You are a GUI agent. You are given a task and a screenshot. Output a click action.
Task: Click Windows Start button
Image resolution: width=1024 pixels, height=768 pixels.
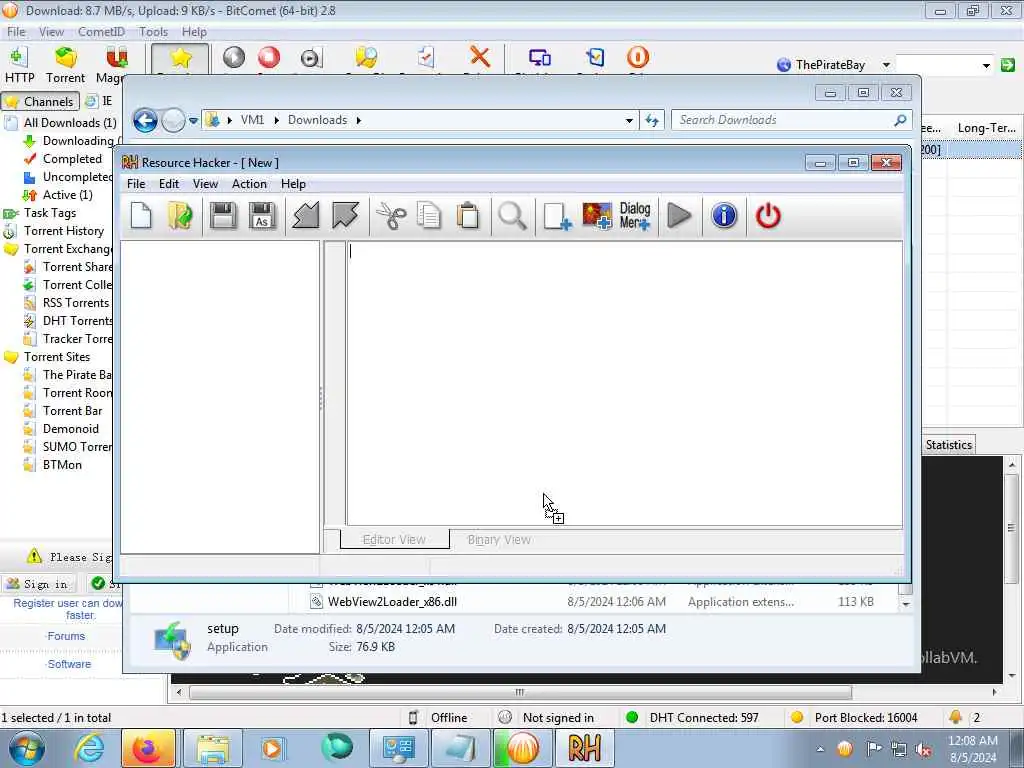(x=26, y=748)
